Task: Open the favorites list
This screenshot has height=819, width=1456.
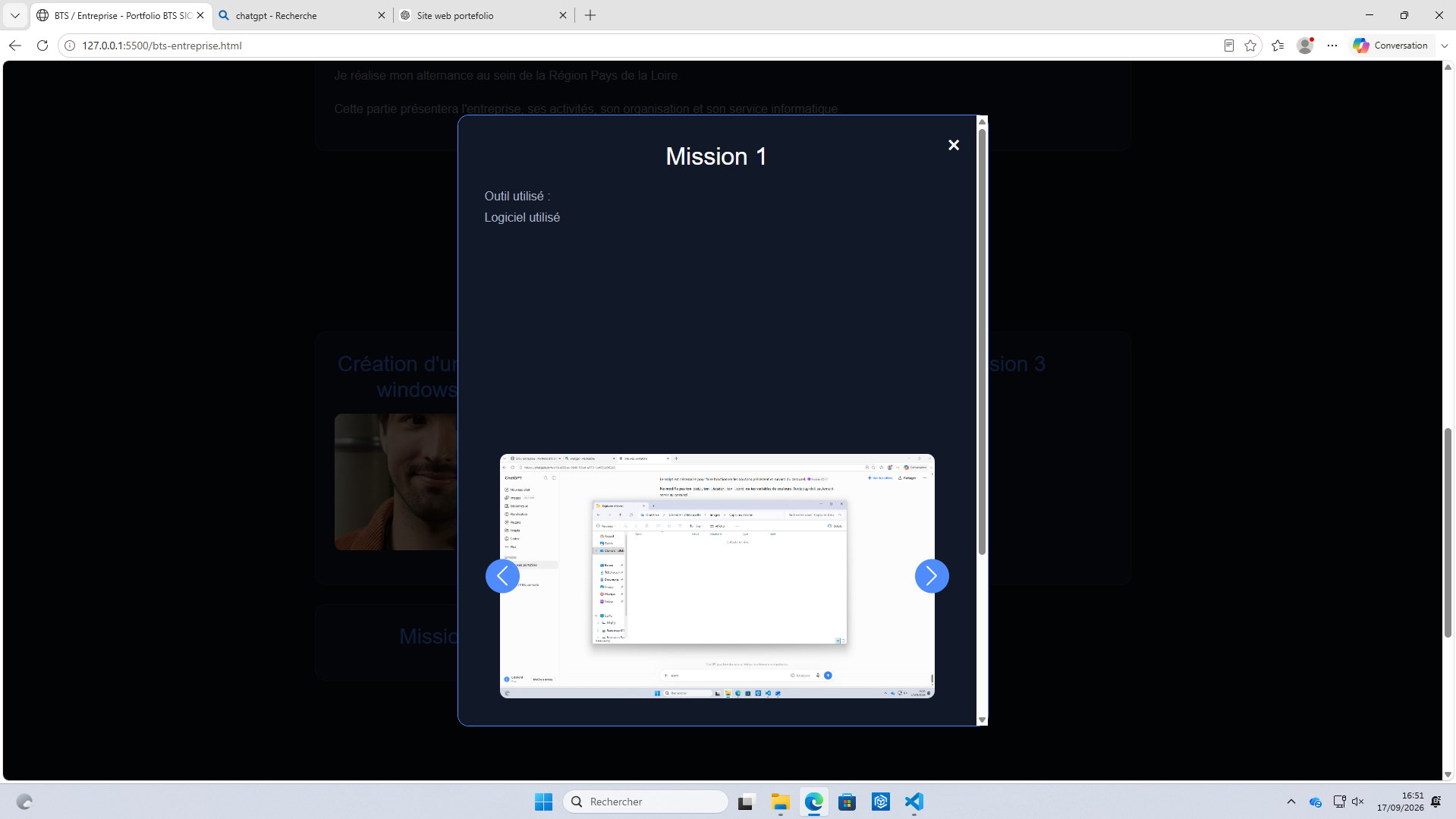Action: pos(1278,46)
